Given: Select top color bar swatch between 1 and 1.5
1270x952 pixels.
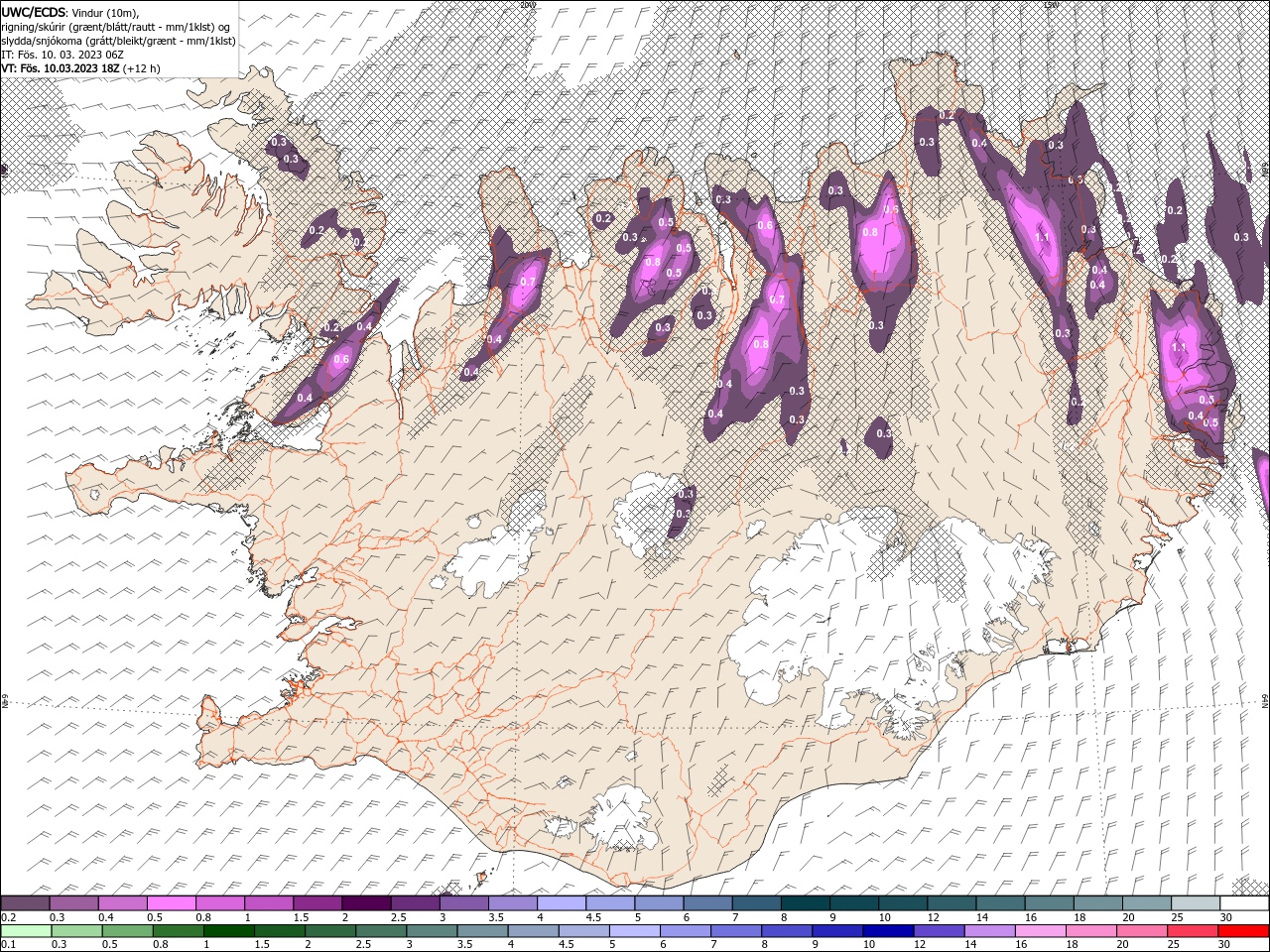Looking at the screenshot, I should coord(269,902).
